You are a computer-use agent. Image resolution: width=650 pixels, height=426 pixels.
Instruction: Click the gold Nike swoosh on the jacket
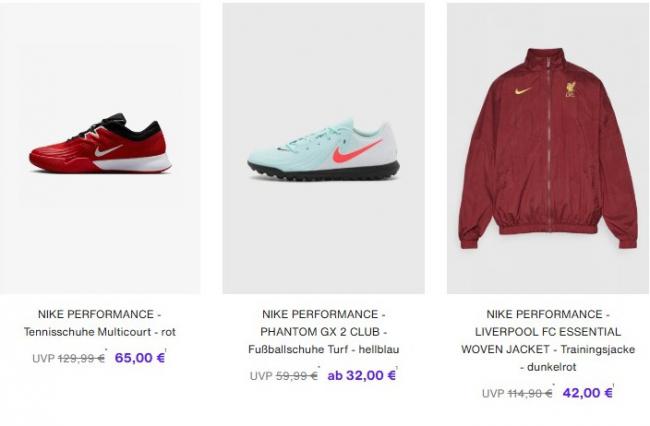click(523, 90)
